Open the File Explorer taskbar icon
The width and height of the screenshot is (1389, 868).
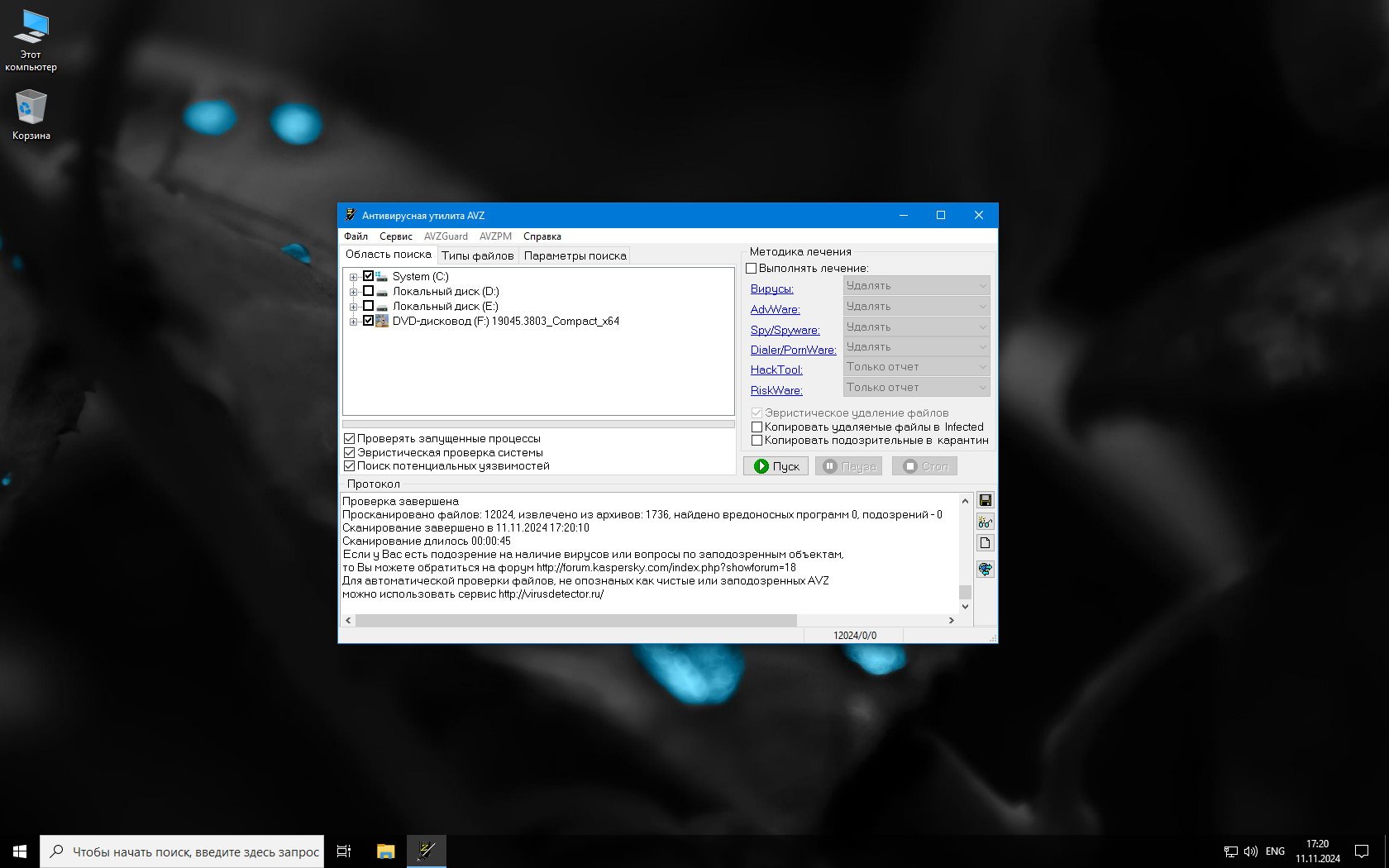(x=385, y=851)
